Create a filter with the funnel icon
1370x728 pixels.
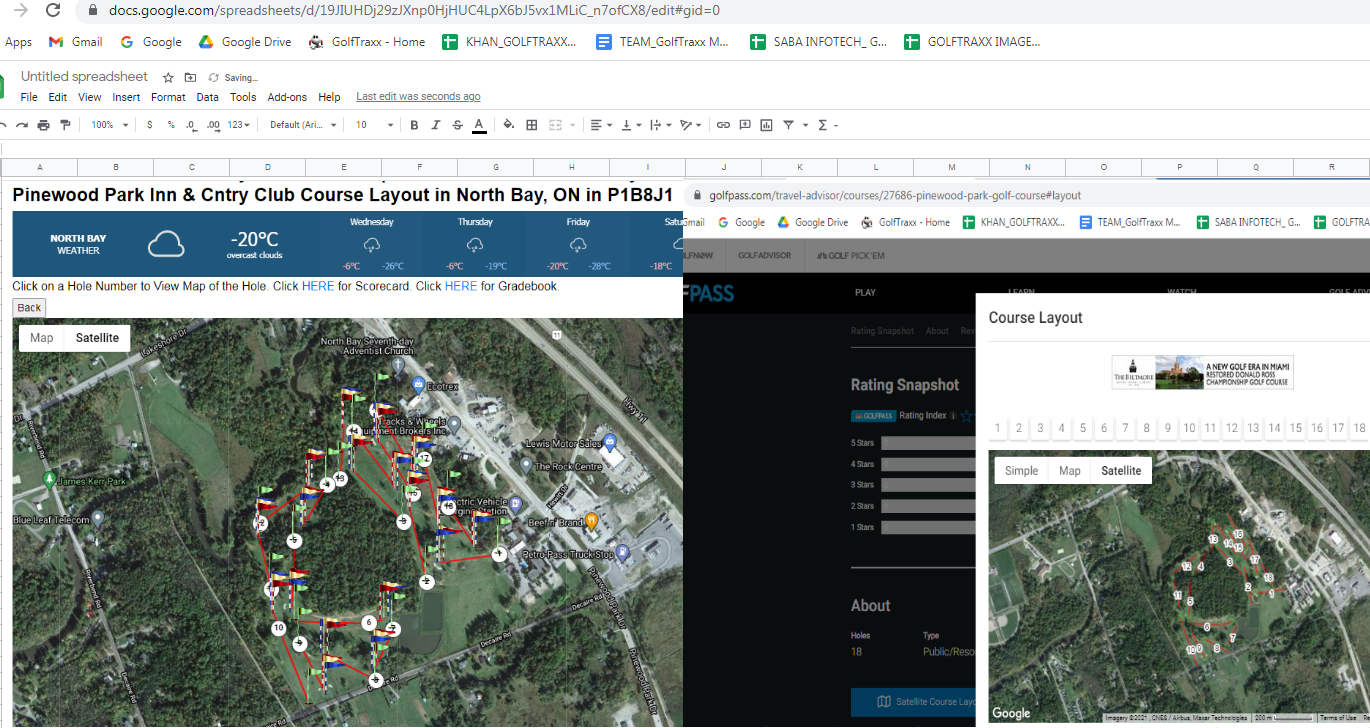click(x=788, y=125)
